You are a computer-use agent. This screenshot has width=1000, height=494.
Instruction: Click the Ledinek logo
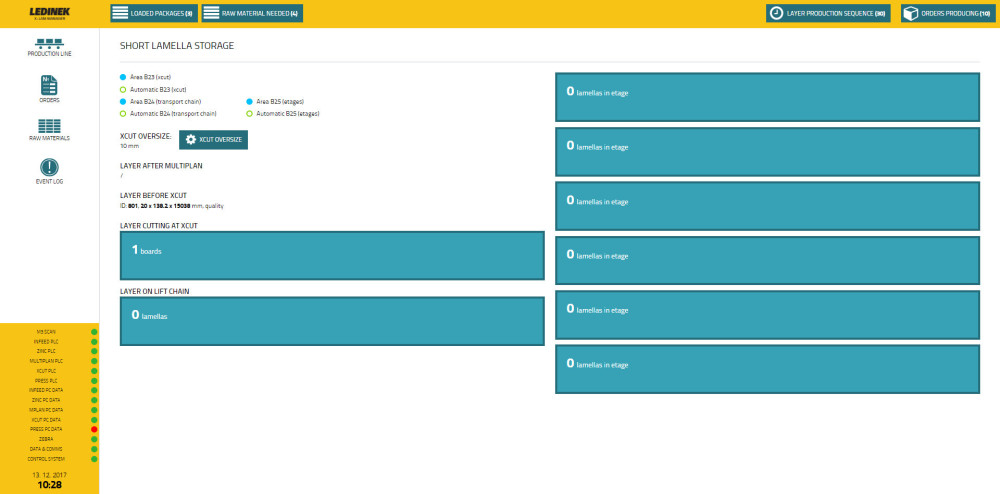(48, 13)
